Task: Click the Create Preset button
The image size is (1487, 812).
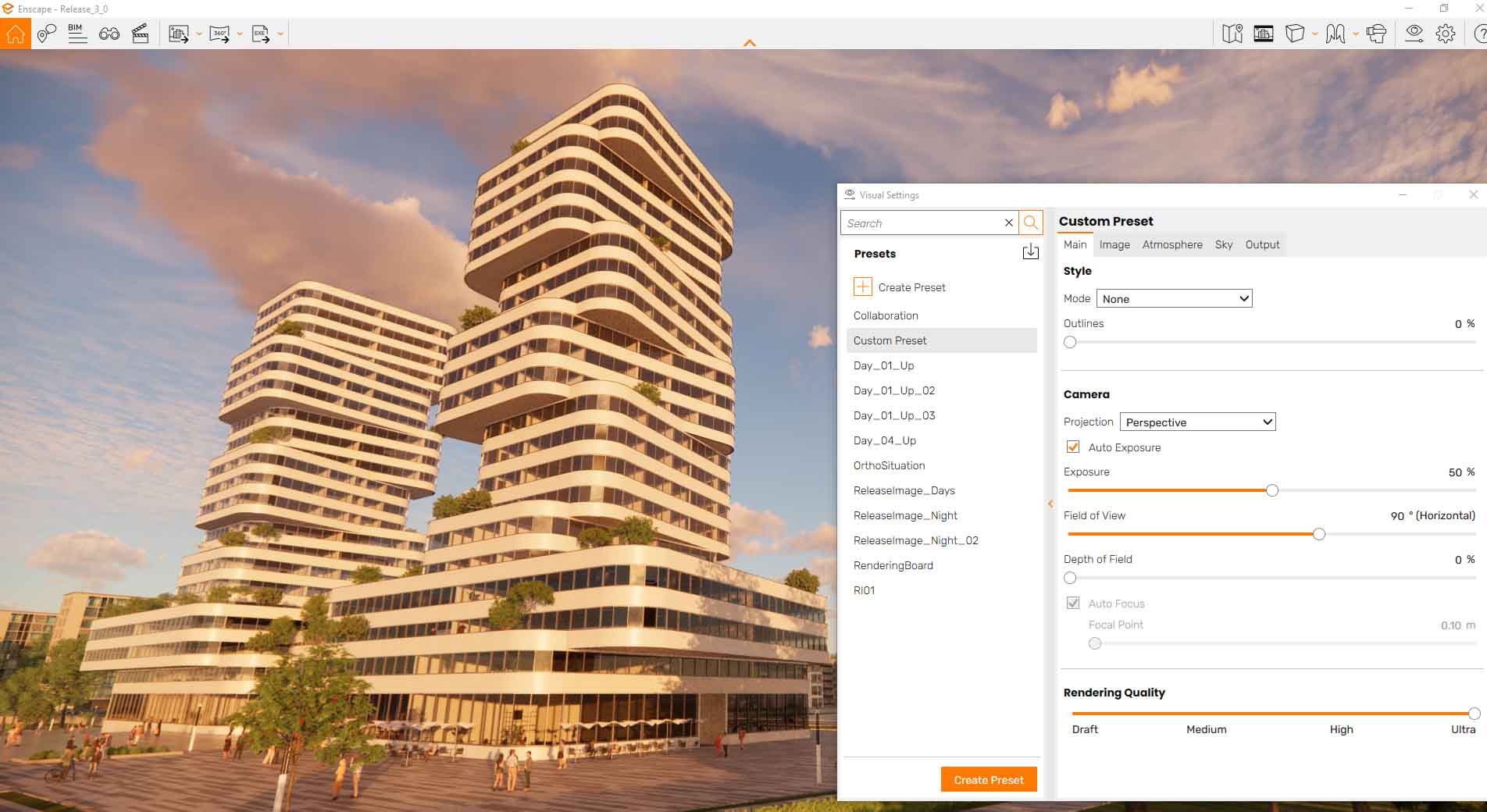Action: 988,779
